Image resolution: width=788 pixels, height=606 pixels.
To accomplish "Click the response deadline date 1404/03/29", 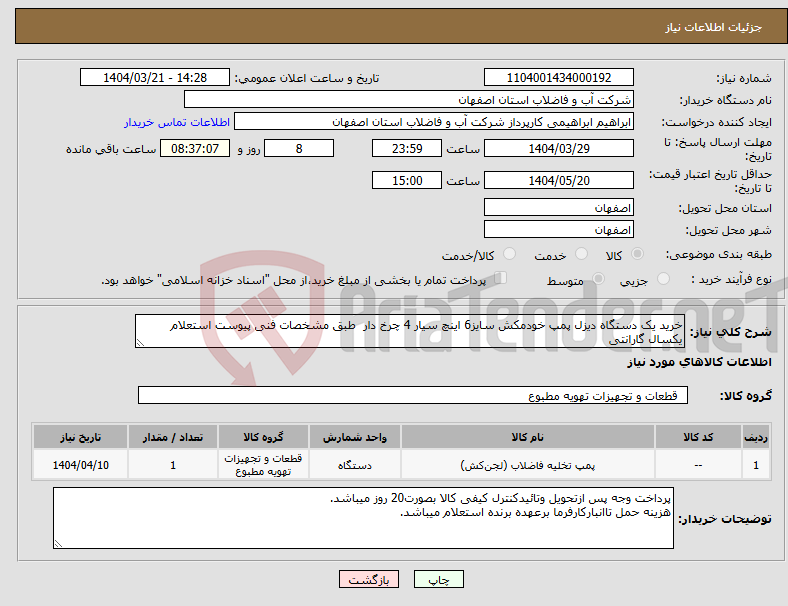I will 559,149.
